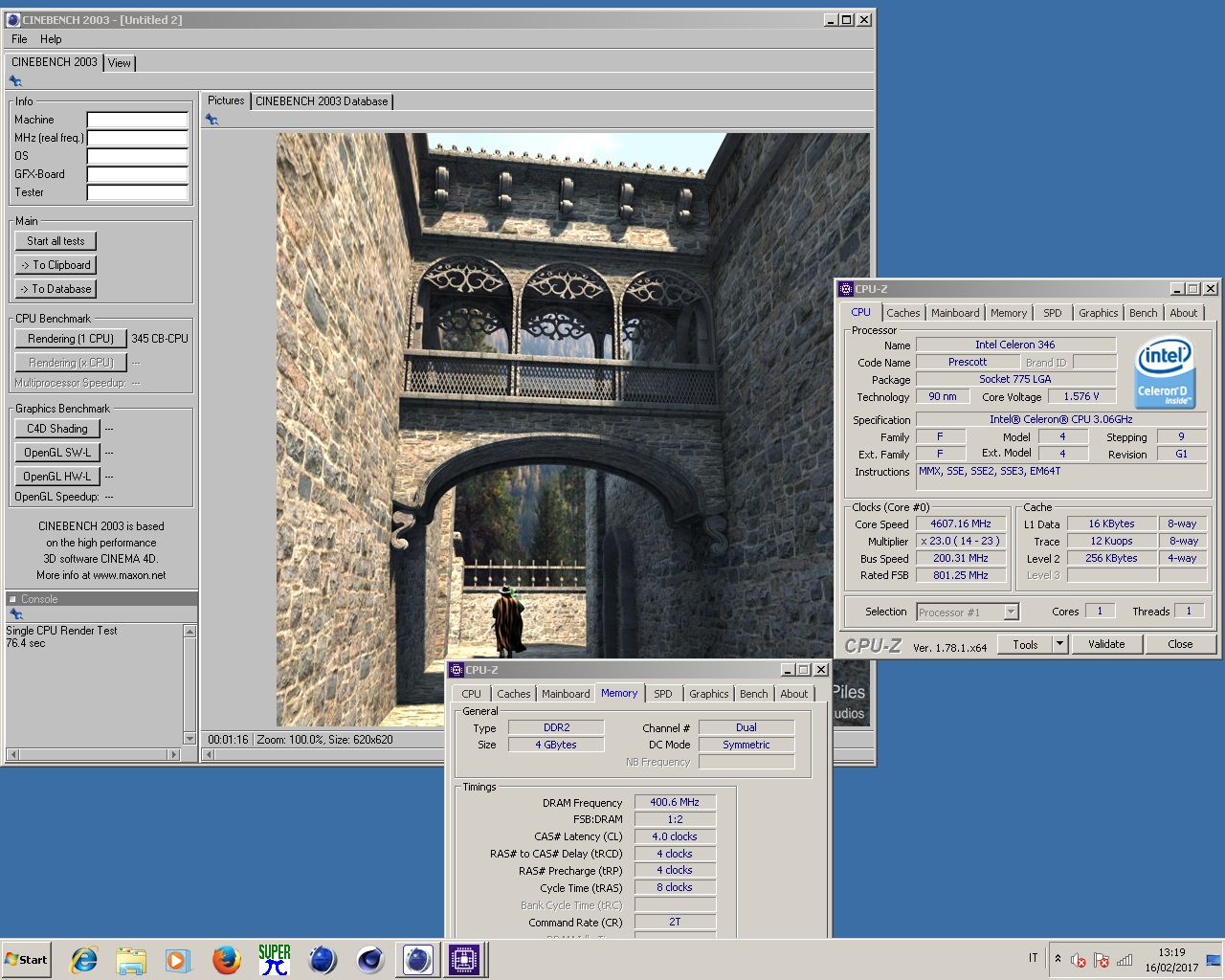Click the pin icon below Pictures tab
Viewport: 1225px width, 980px height.
212,120
